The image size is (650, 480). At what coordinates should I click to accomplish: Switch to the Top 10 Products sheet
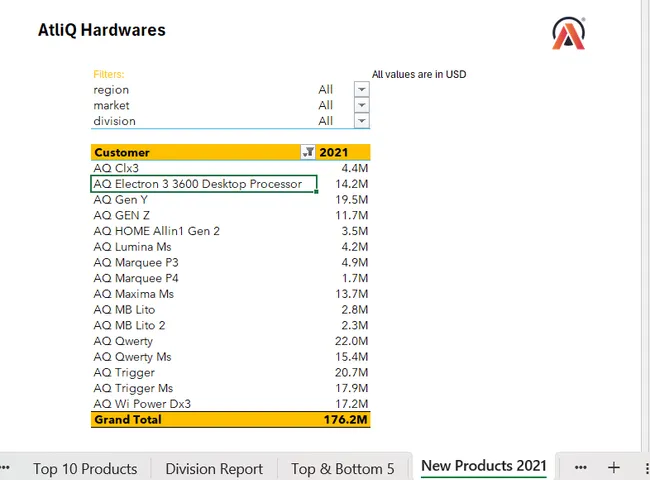tap(85, 469)
